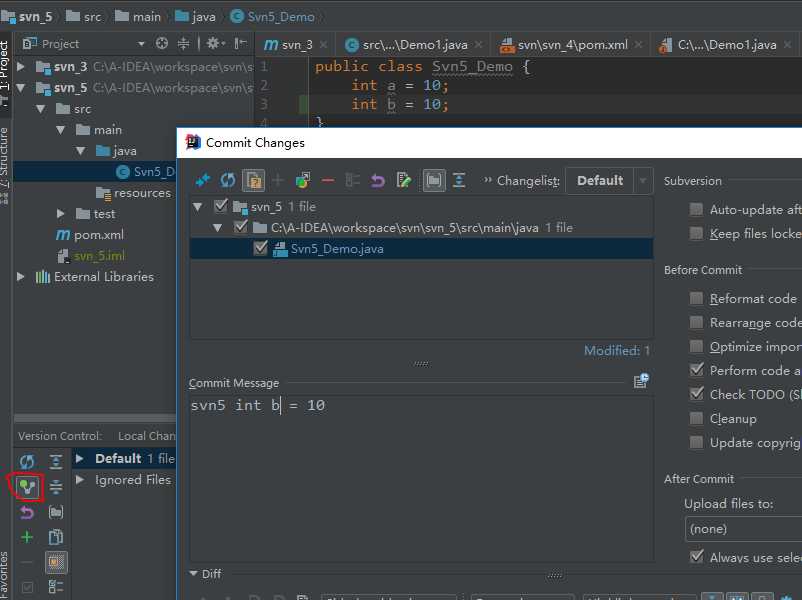Collapse the Diff section
Image resolution: width=802 pixels, height=600 pixels.
(x=193, y=573)
